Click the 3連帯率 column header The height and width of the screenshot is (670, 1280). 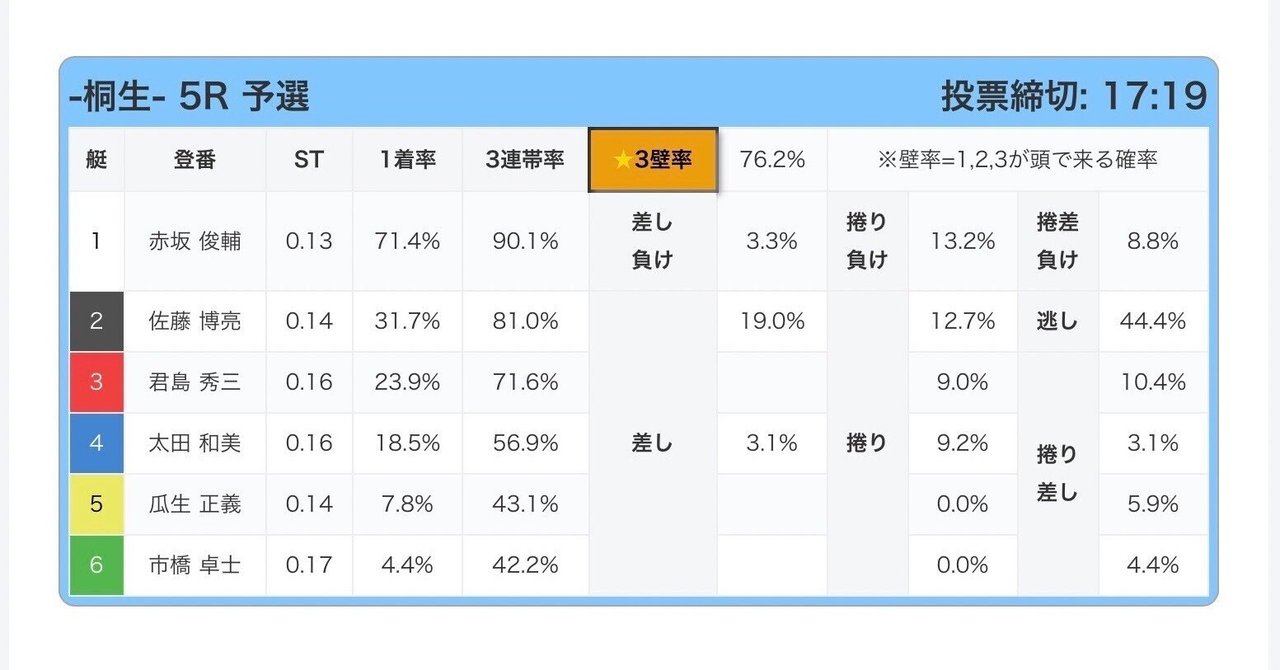click(x=525, y=160)
